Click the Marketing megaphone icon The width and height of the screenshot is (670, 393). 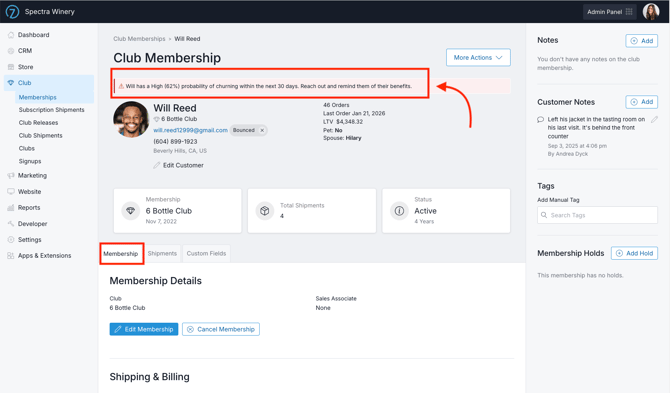(11, 176)
